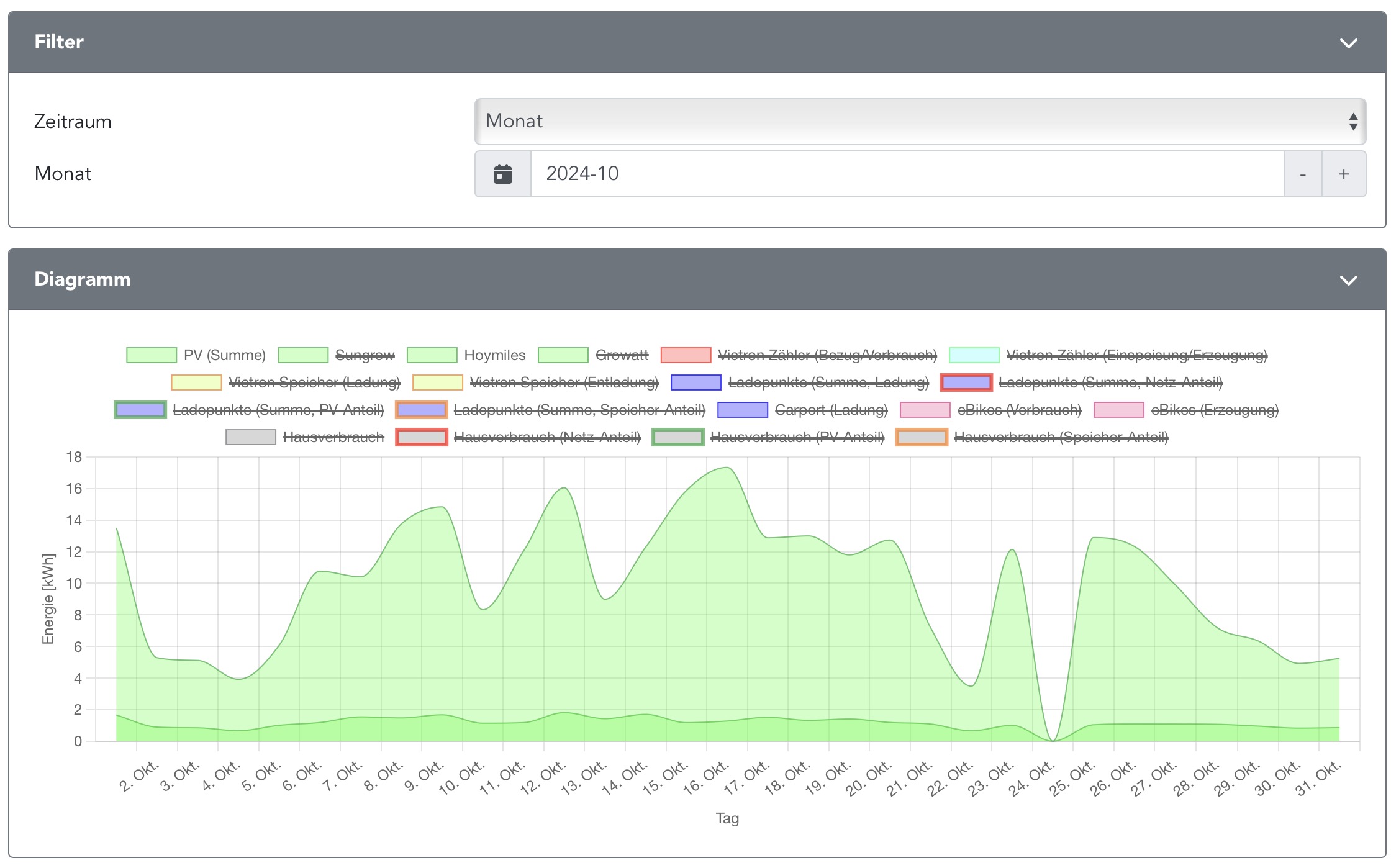The image size is (1391, 868).
Task: Click the month input field showing 2024-10
Action: click(907, 174)
